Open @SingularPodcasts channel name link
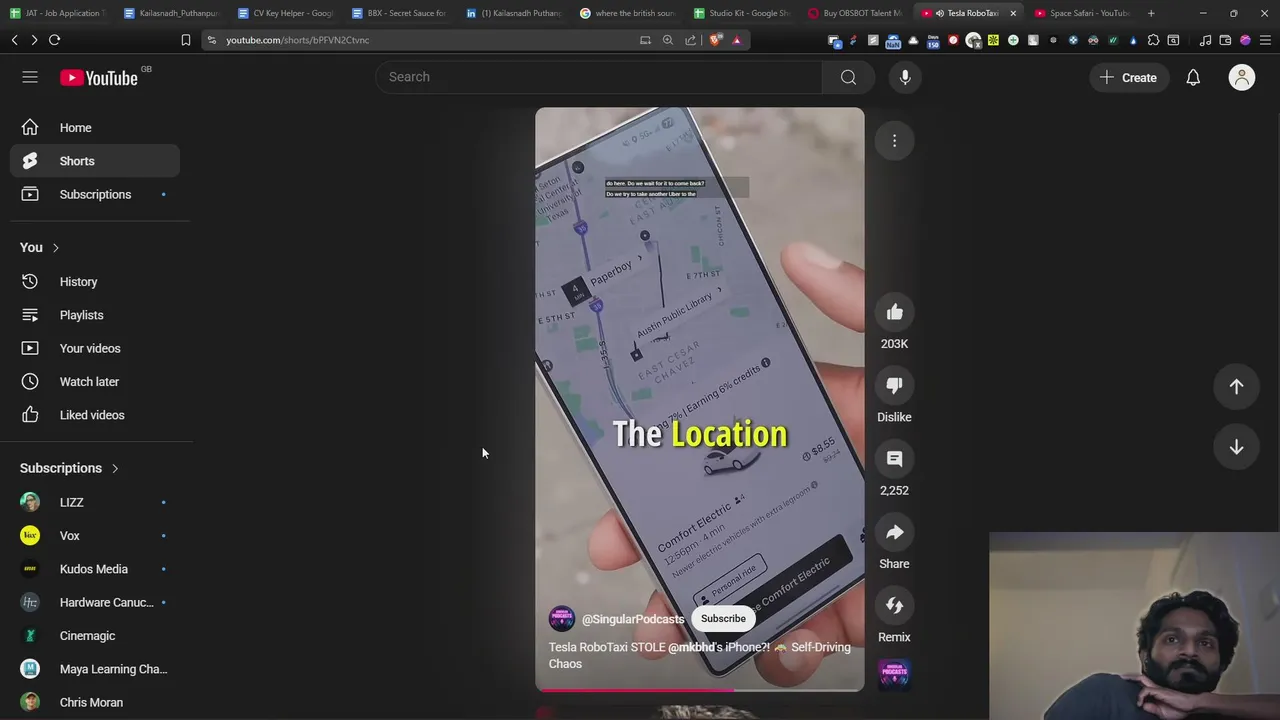 [633, 619]
